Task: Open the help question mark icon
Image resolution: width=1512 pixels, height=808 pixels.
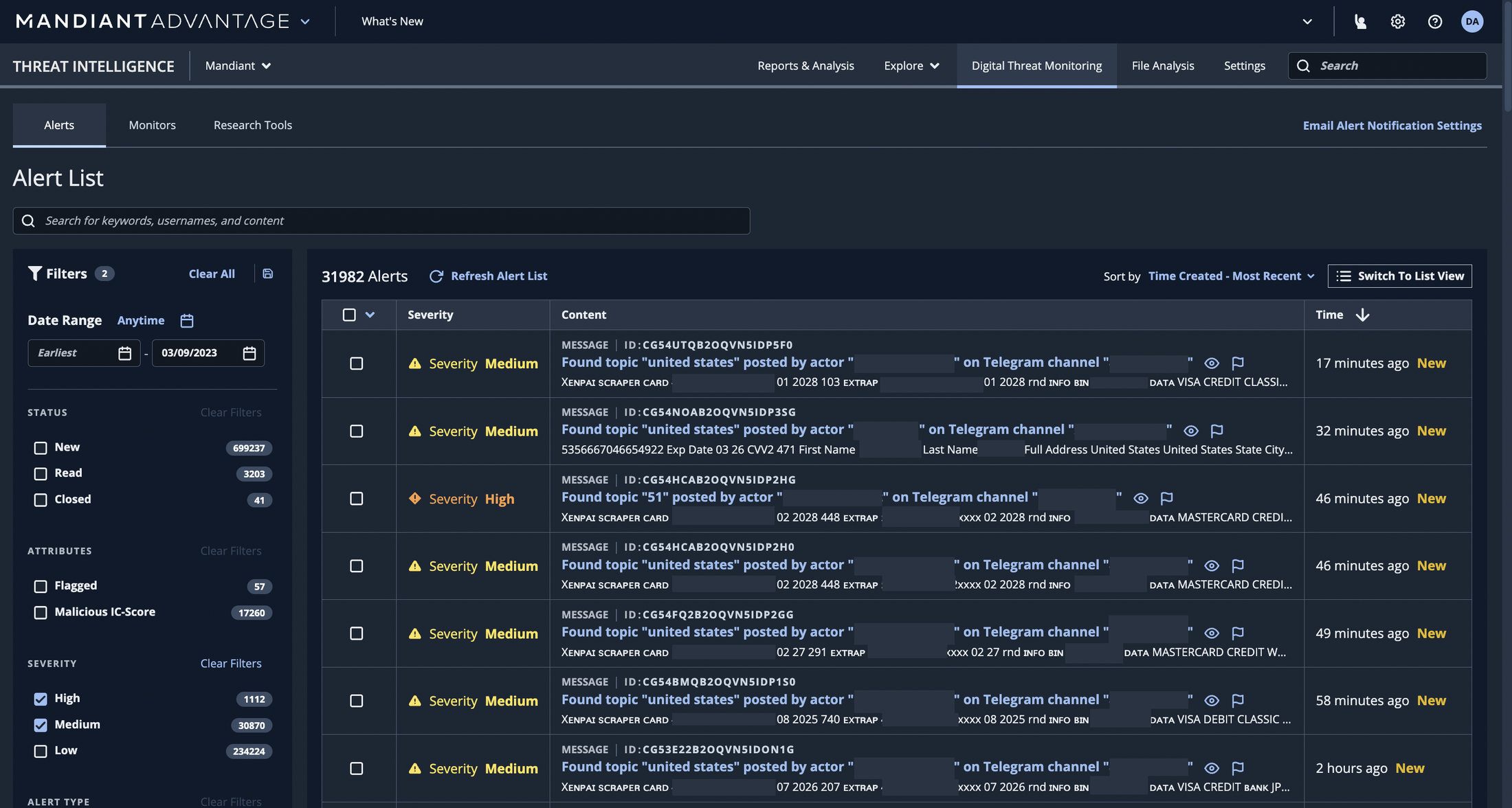Action: point(1435,21)
